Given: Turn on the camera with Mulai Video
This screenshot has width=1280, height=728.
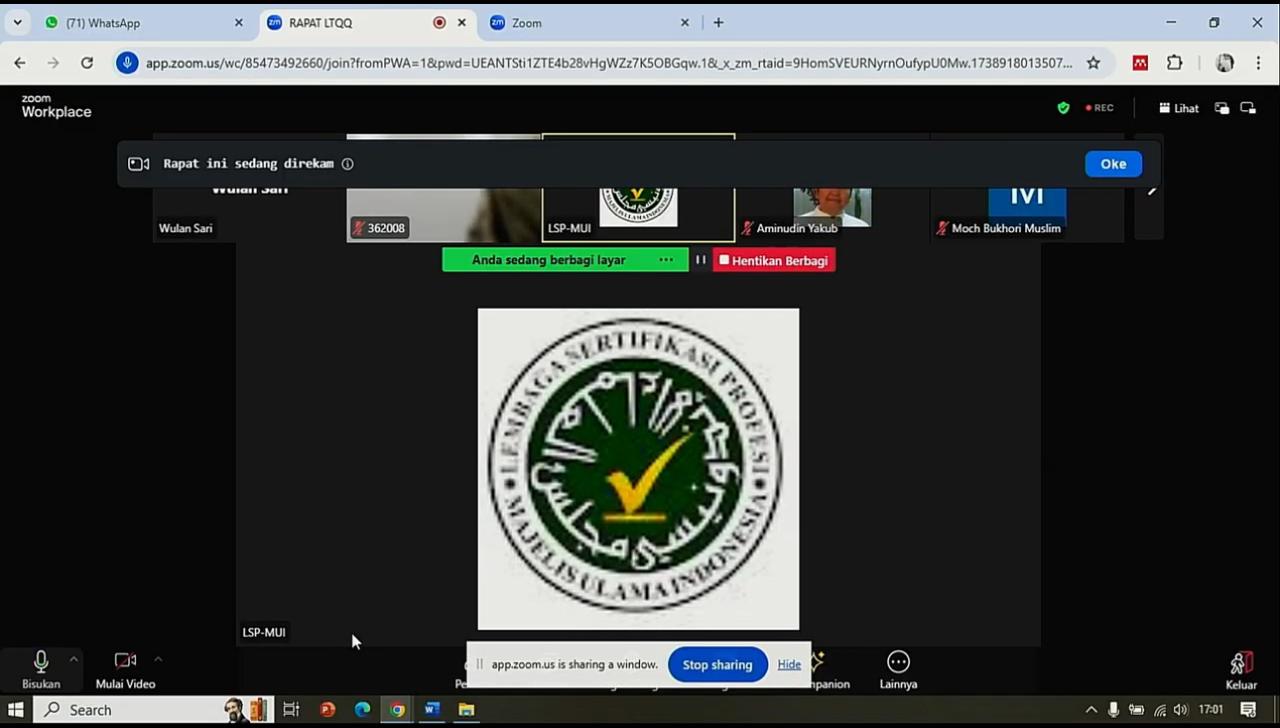Looking at the screenshot, I should pos(125,670).
